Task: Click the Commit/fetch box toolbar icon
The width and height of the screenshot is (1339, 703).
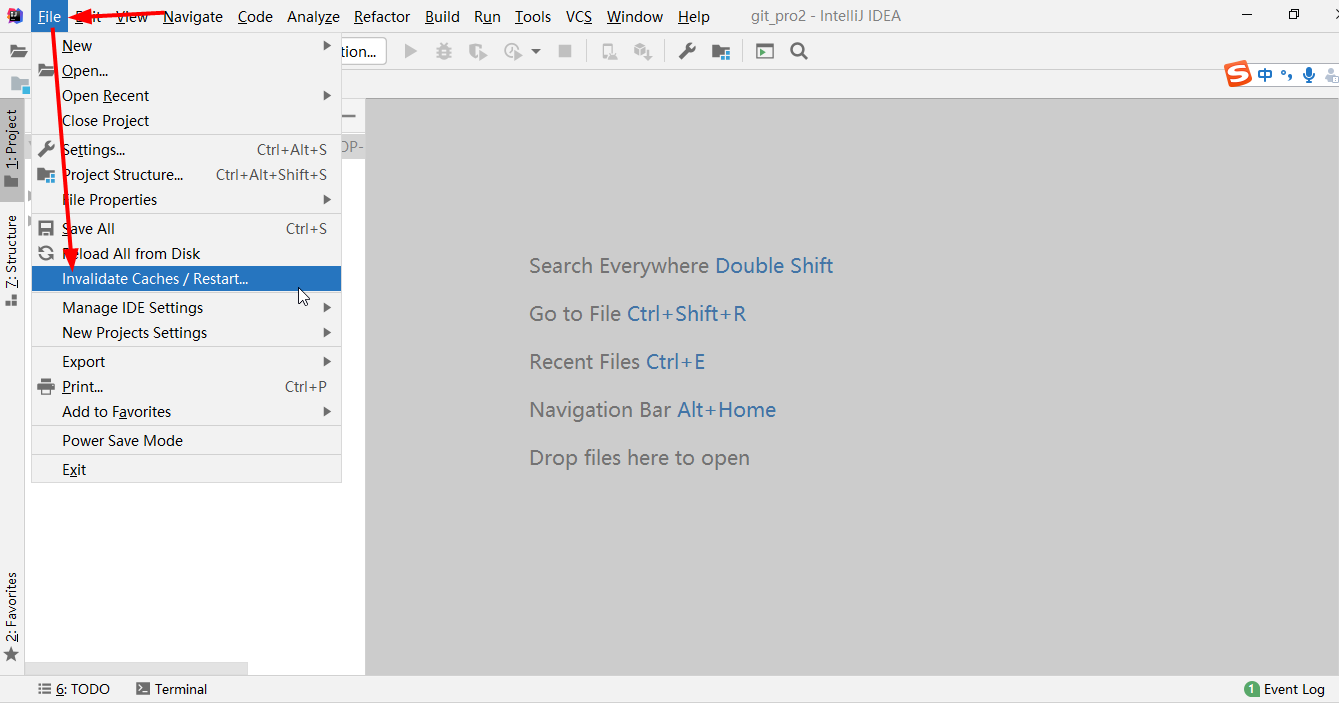Action: (x=642, y=51)
